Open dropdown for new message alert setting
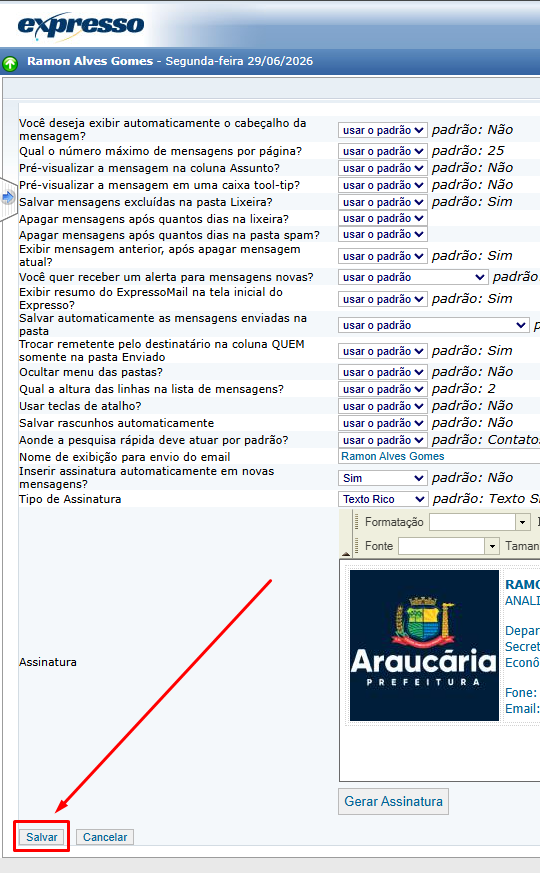 pos(413,277)
